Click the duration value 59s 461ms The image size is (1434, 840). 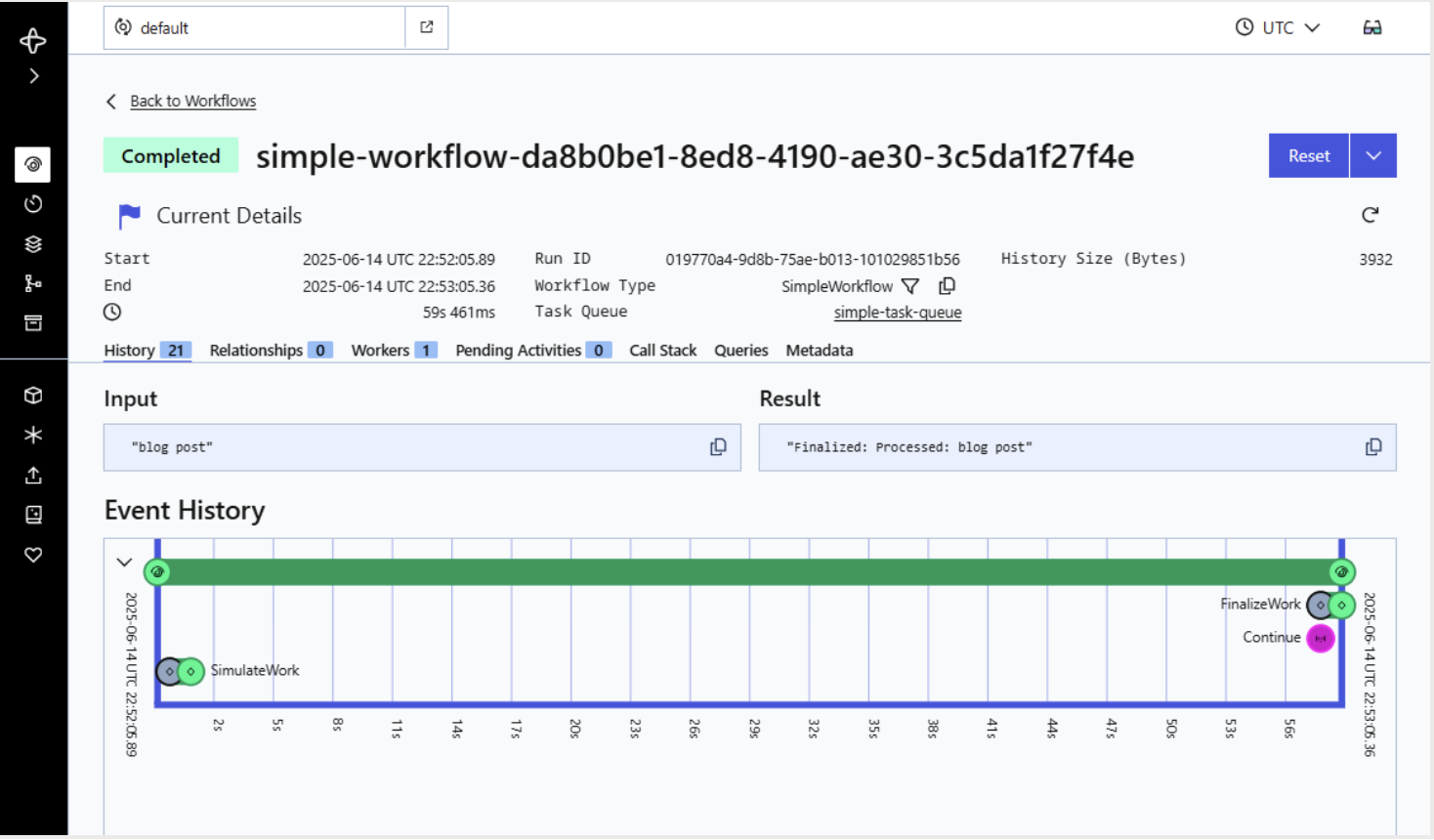click(x=459, y=313)
